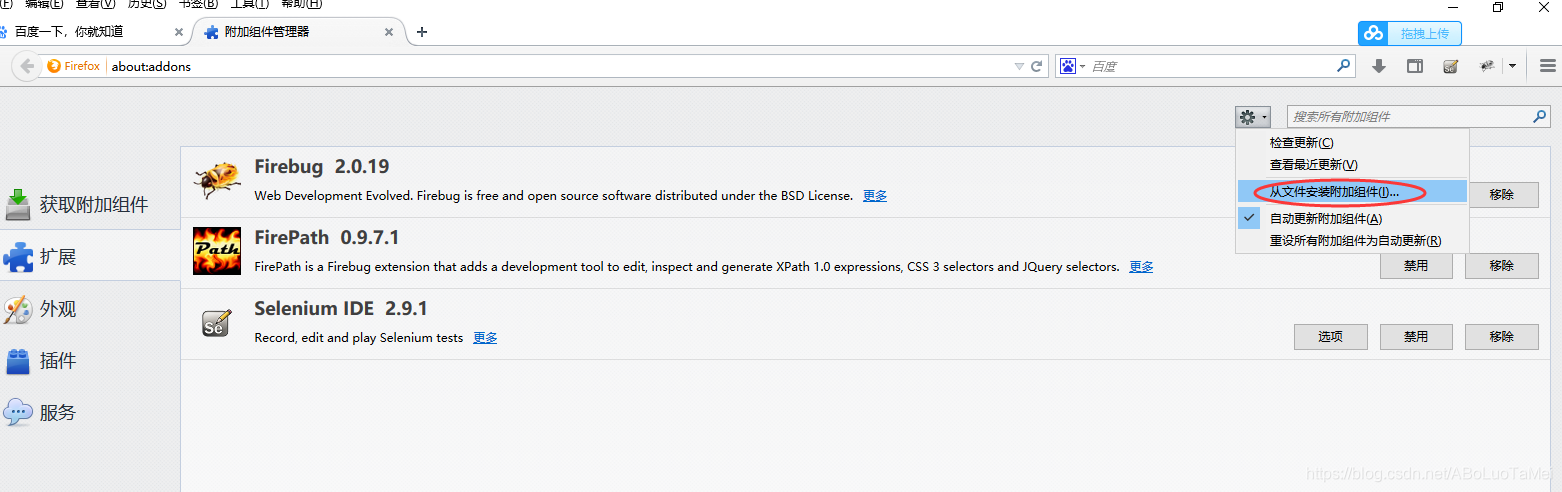1562x492 pixels.
Task: Select the Firebug 2.0.19 title
Action: click(x=322, y=167)
